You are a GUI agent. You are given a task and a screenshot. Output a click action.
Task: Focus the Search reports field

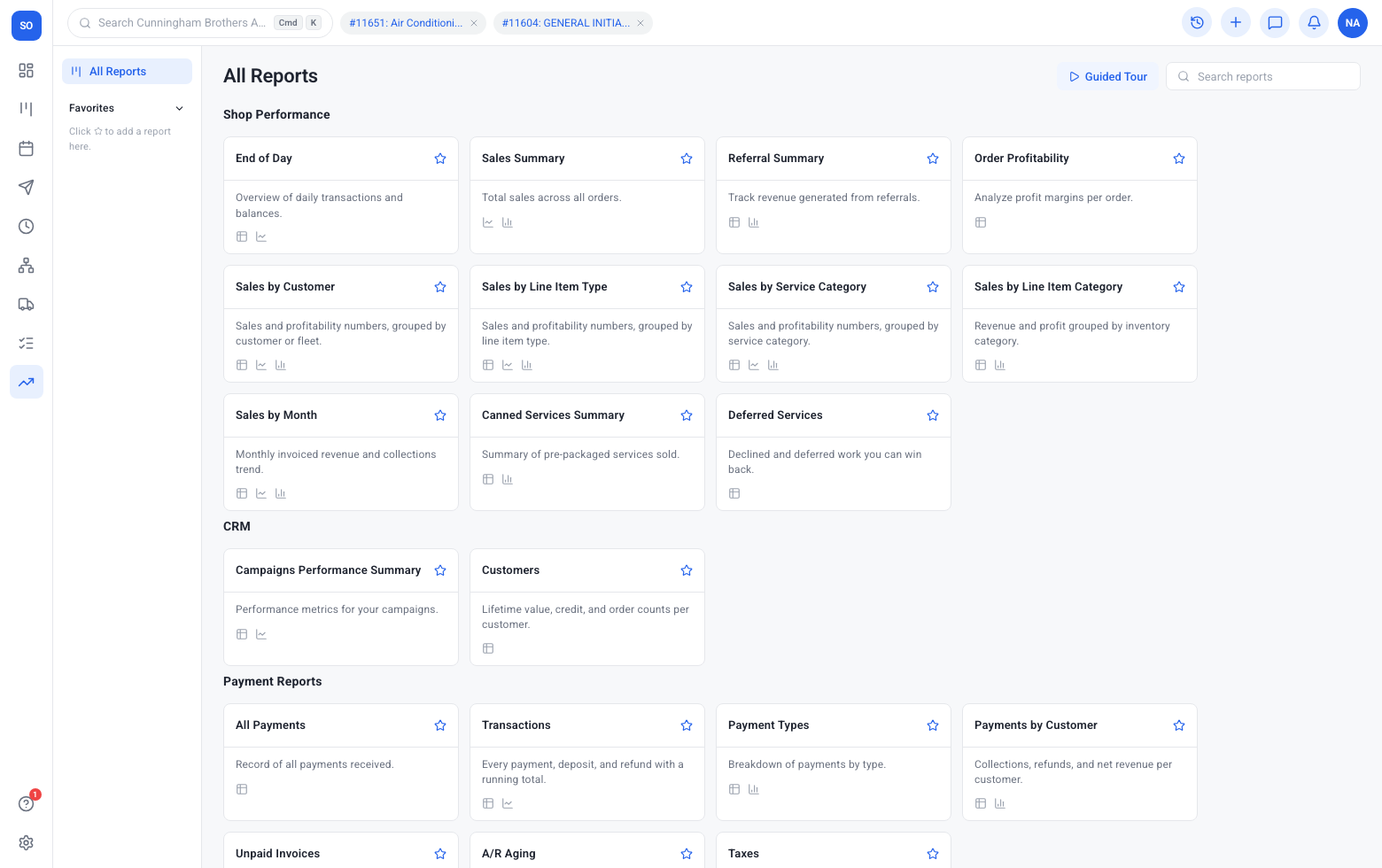point(1263,76)
